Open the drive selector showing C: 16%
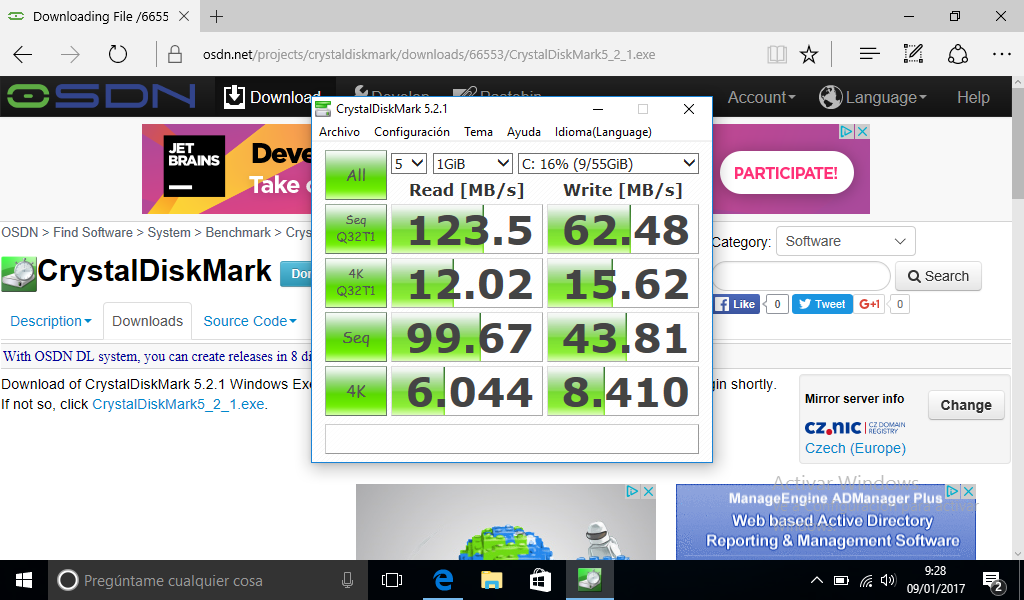The image size is (1024, 600). pos(608,163)
